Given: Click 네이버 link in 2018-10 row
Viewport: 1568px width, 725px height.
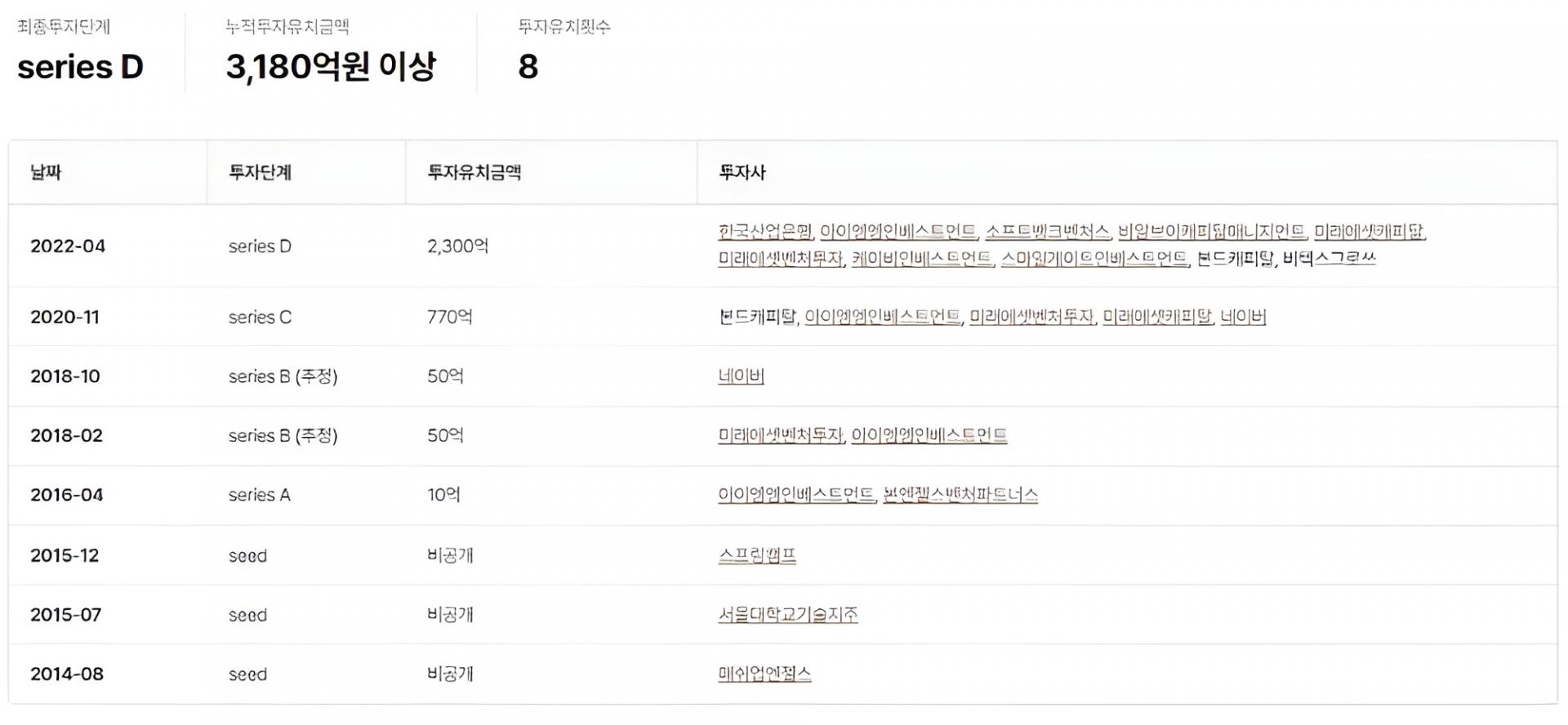Looking at the screenshot, I should [741, 376].
